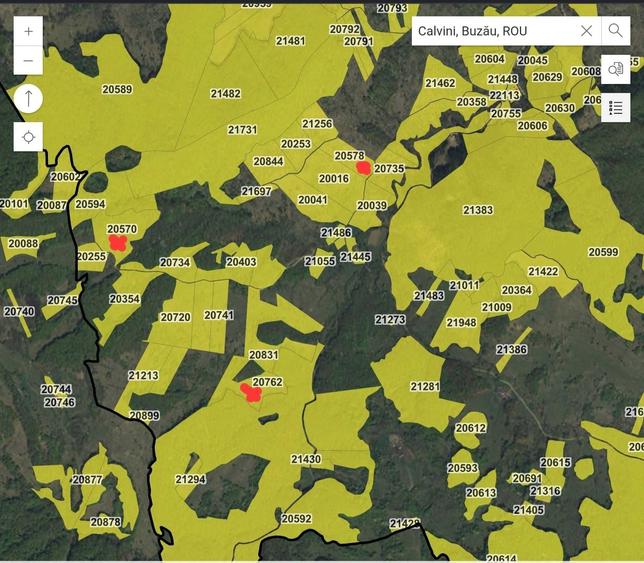Click parcel label 21281
Viewport: 644px width, 563px height.
point(425,386)
